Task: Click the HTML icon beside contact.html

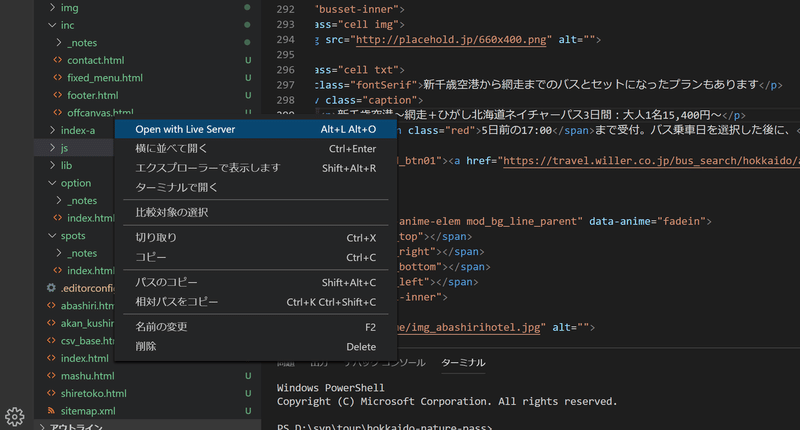Action: 57,60
